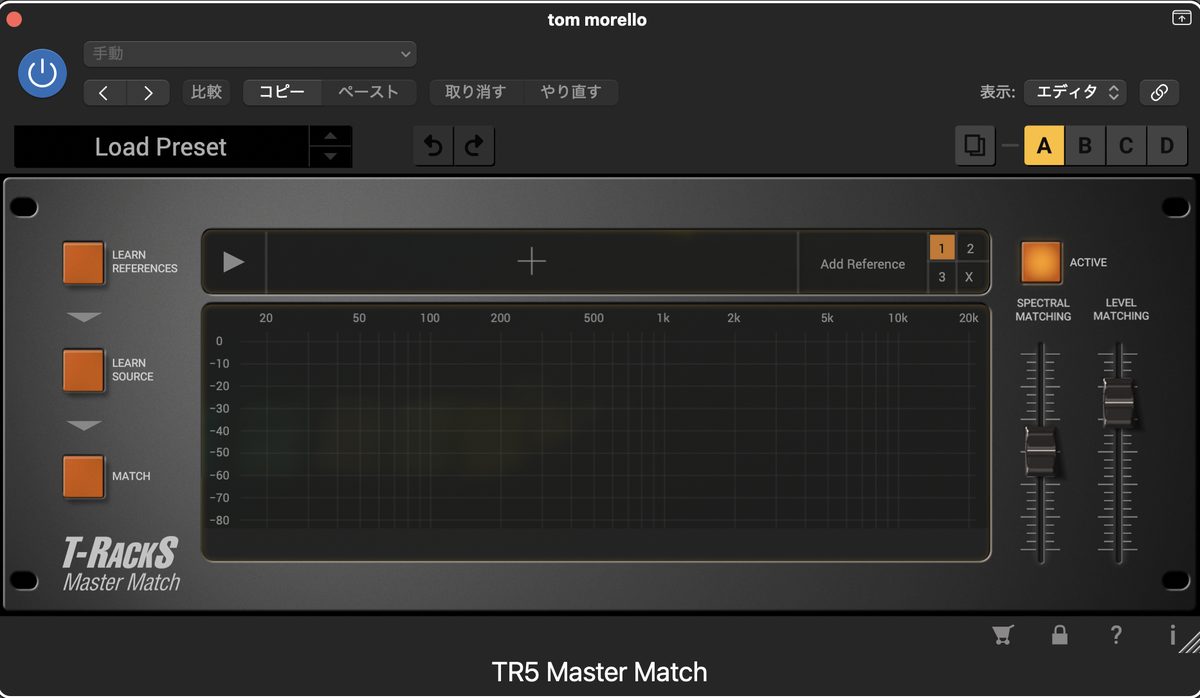Click the 1k frequency label

coord(663,318)
